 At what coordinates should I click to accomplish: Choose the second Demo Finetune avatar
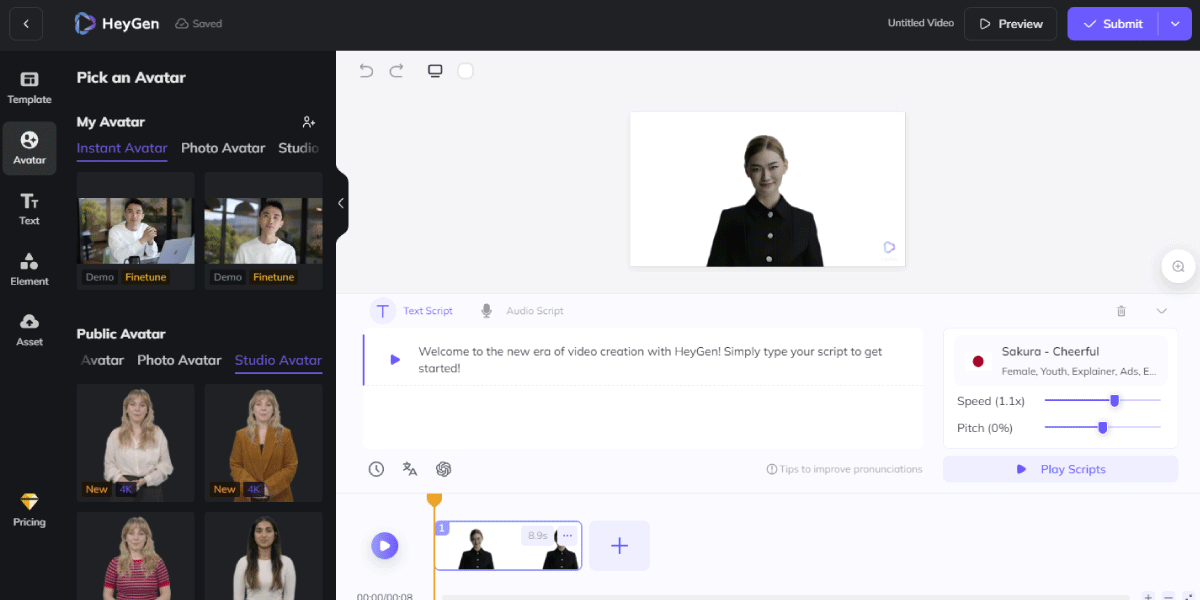263,230
